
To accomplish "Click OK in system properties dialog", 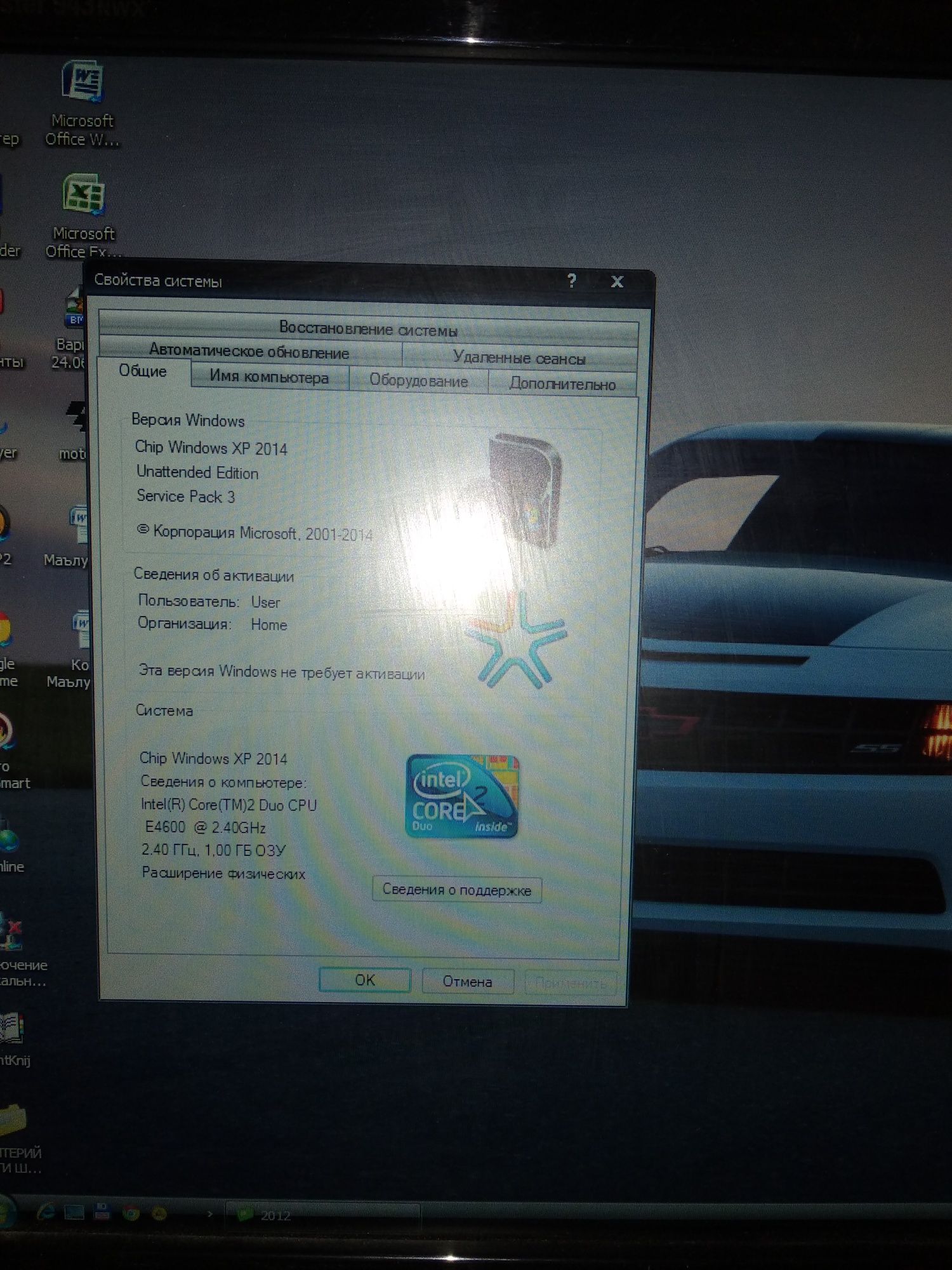I will pyautogui.click(x=365, y=980).
